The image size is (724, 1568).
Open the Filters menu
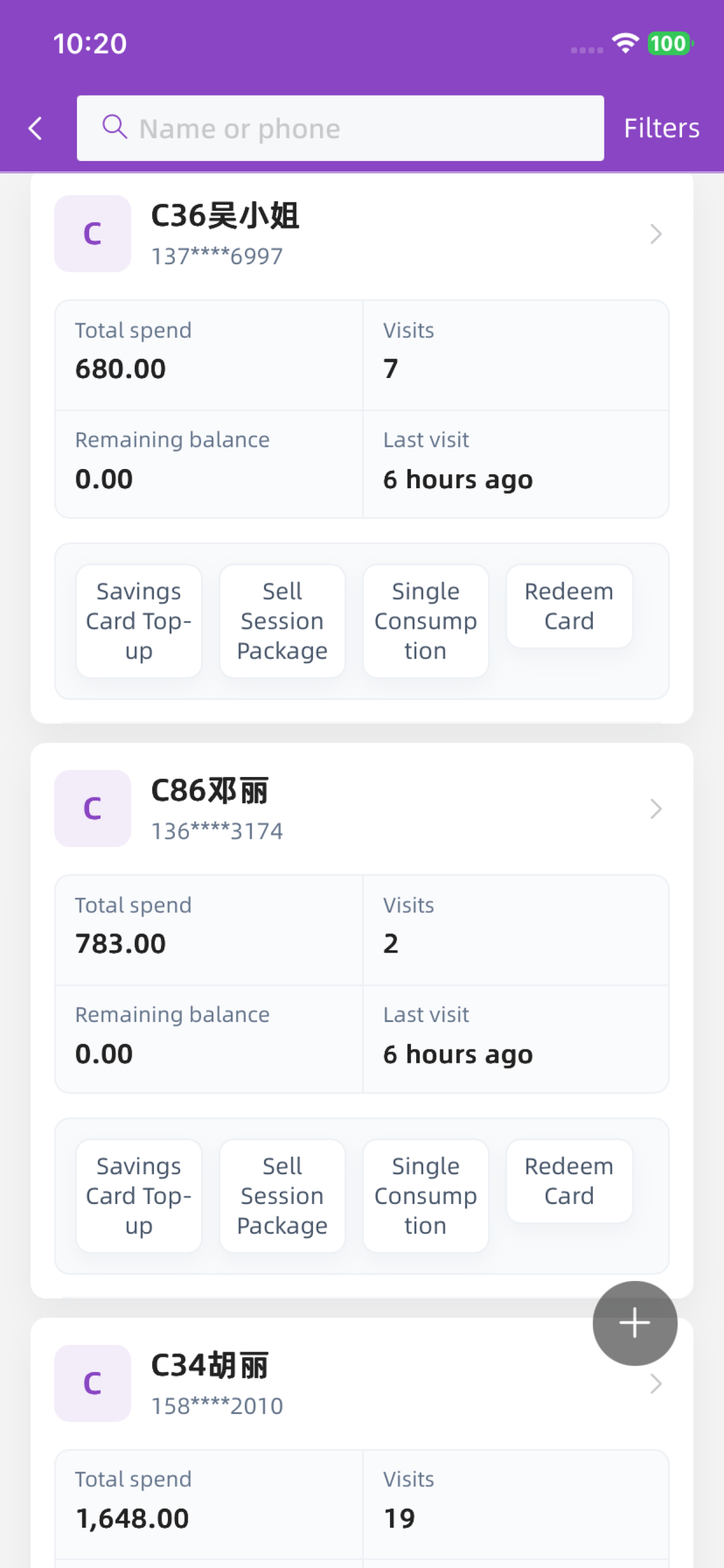coord(661,128)
